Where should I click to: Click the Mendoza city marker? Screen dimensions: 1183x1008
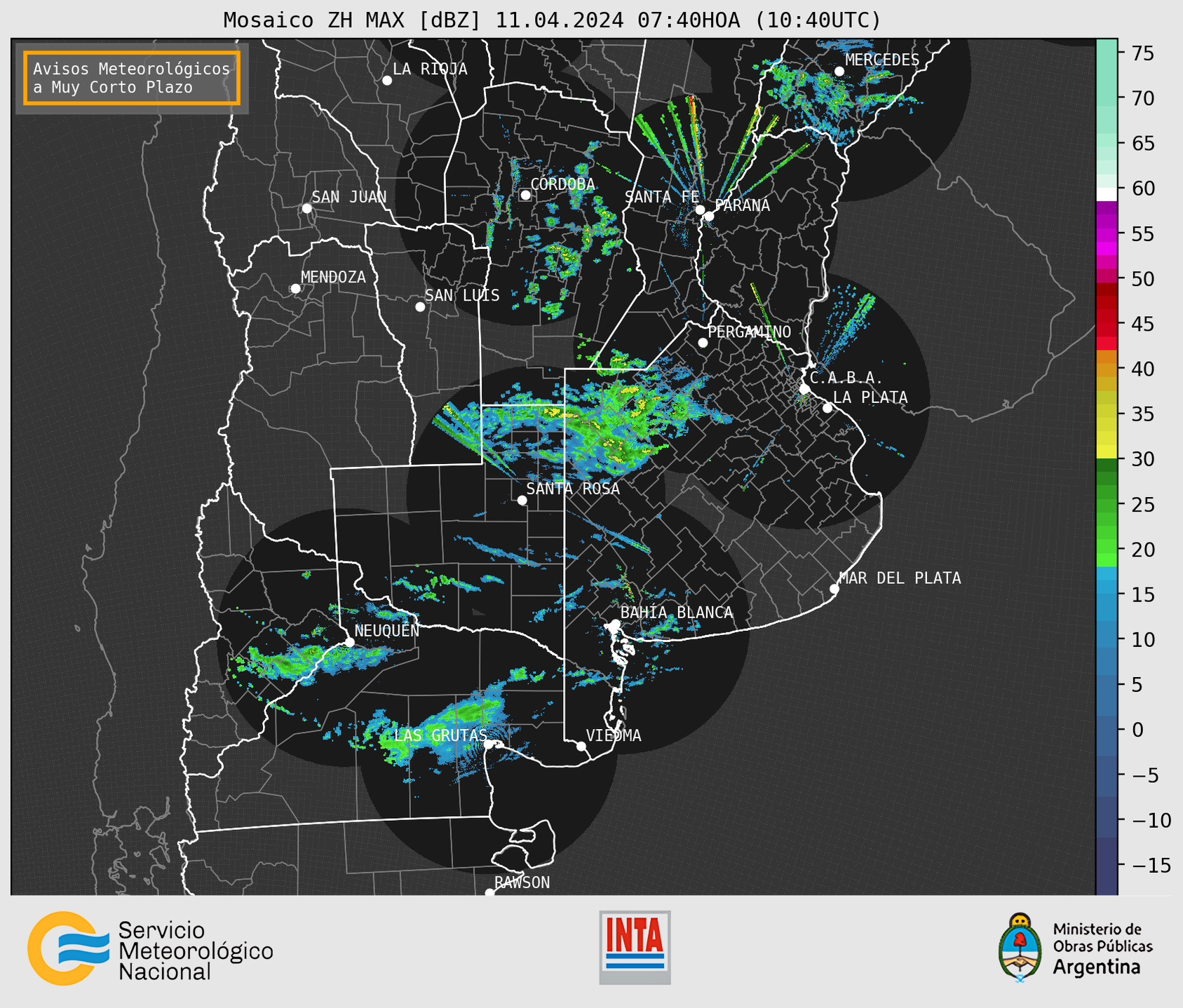click(x=296, y=289)
